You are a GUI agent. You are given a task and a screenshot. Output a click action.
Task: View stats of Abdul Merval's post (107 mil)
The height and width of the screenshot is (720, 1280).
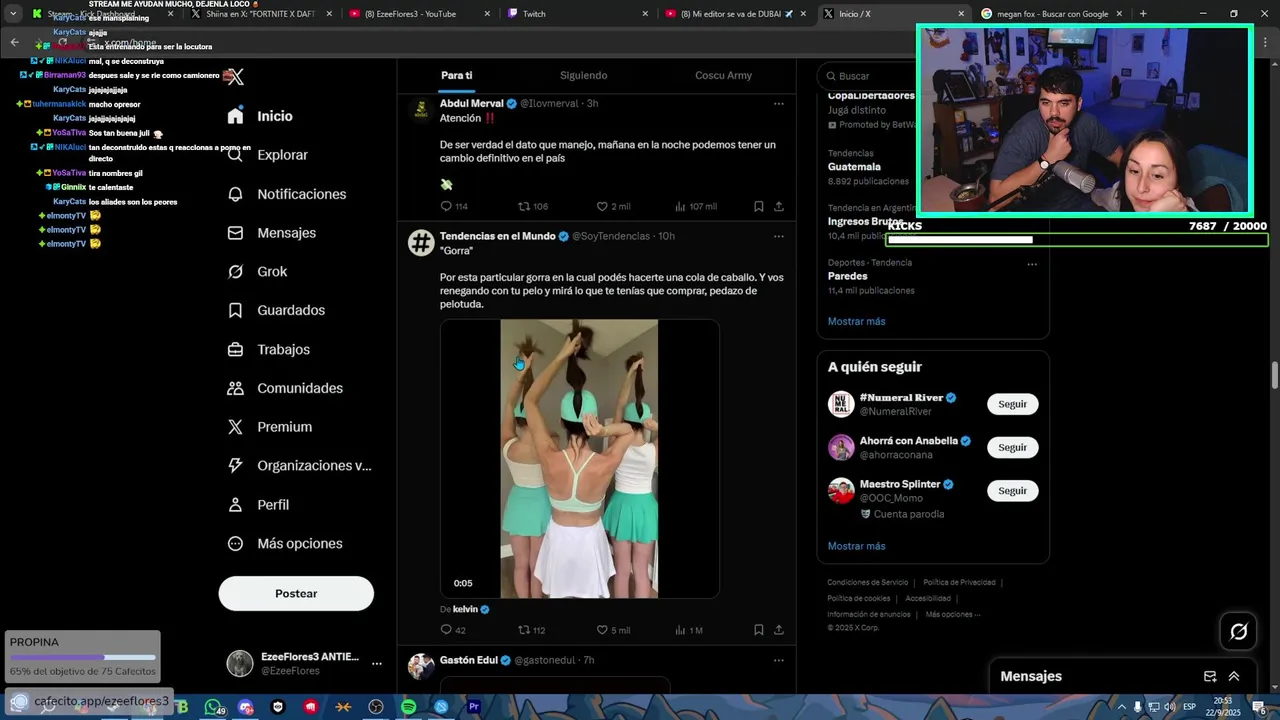tap(695, 206)
